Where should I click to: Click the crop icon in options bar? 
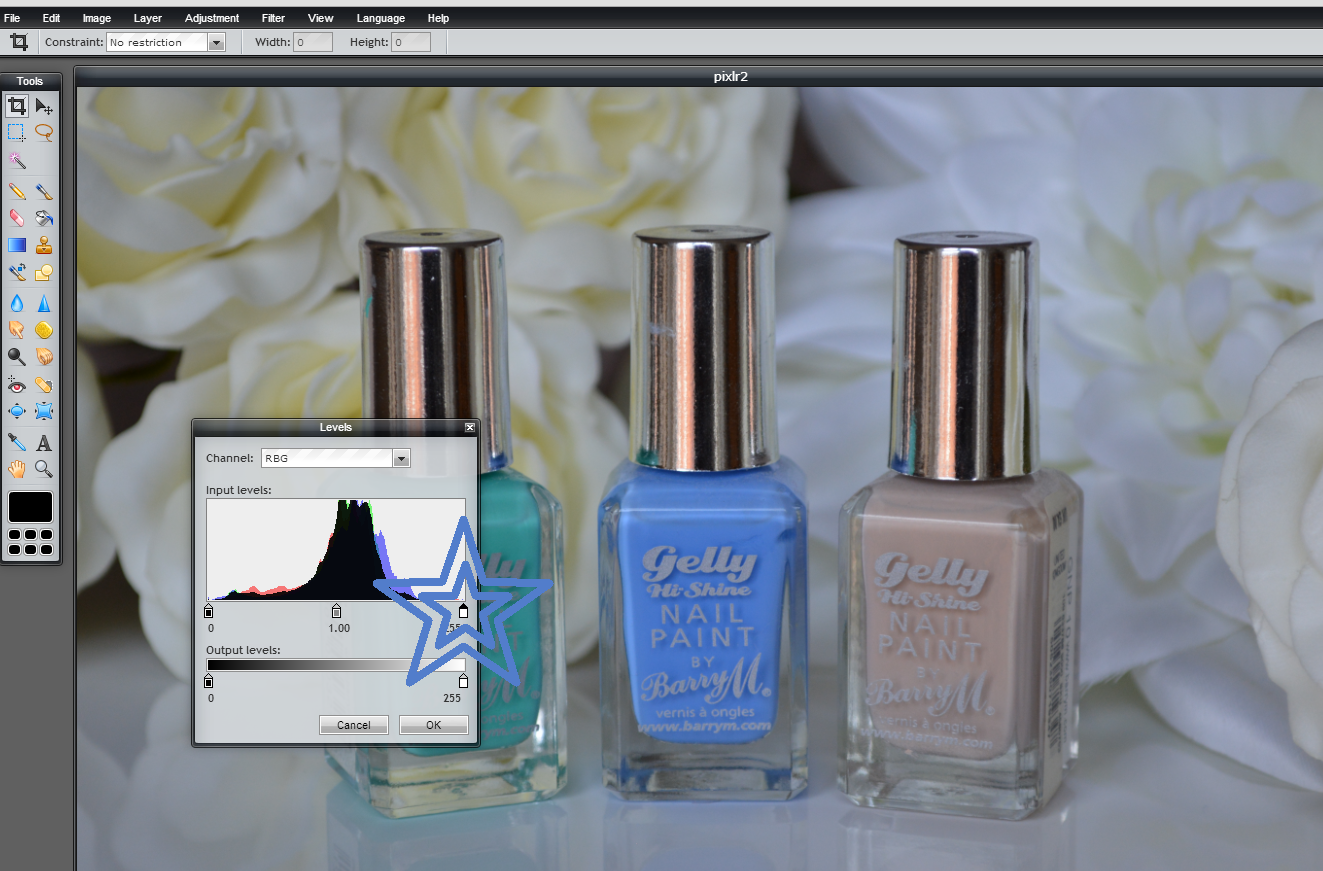click(x=18, y=42)
